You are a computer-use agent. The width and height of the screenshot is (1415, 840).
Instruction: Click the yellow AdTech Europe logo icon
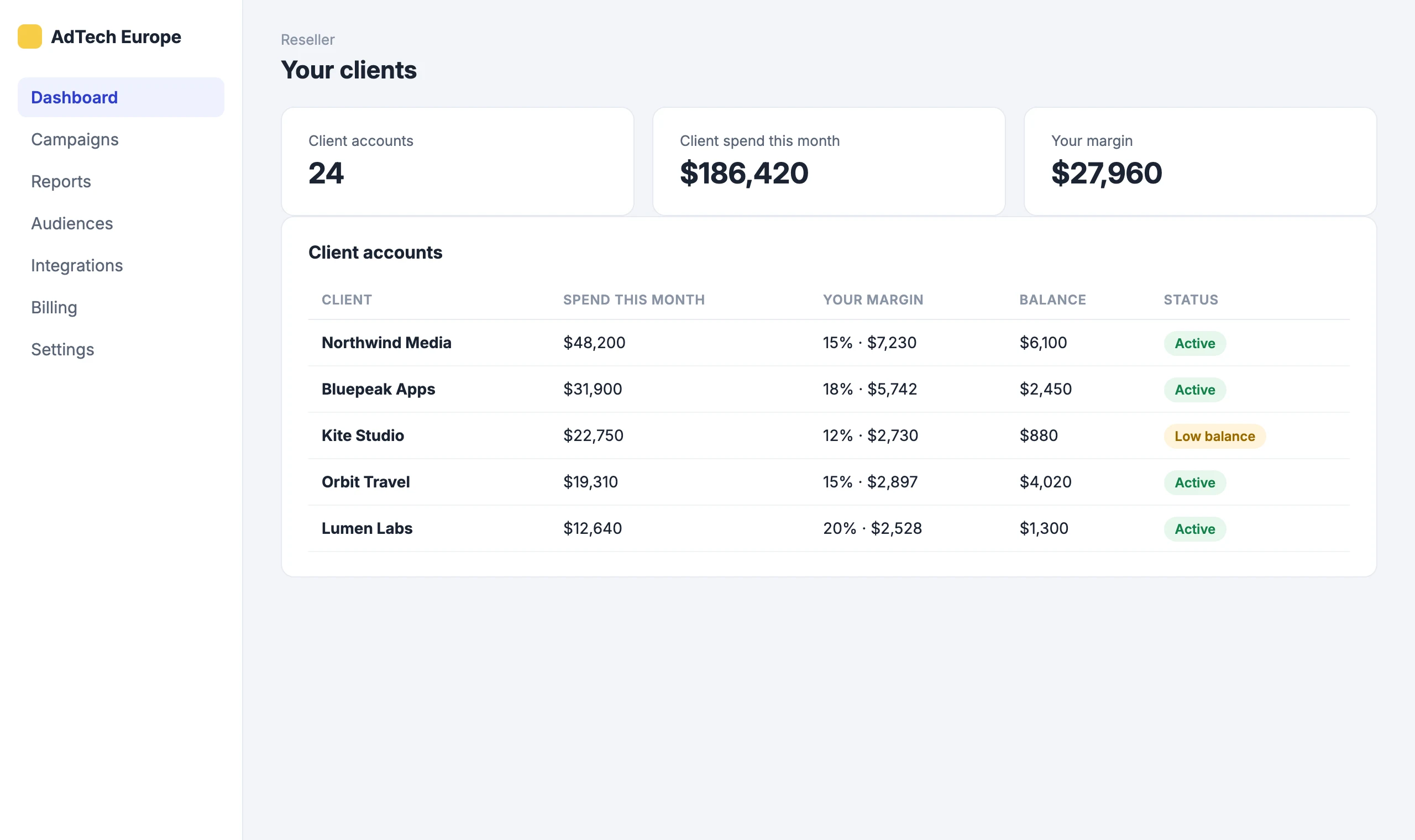[29, 37]
